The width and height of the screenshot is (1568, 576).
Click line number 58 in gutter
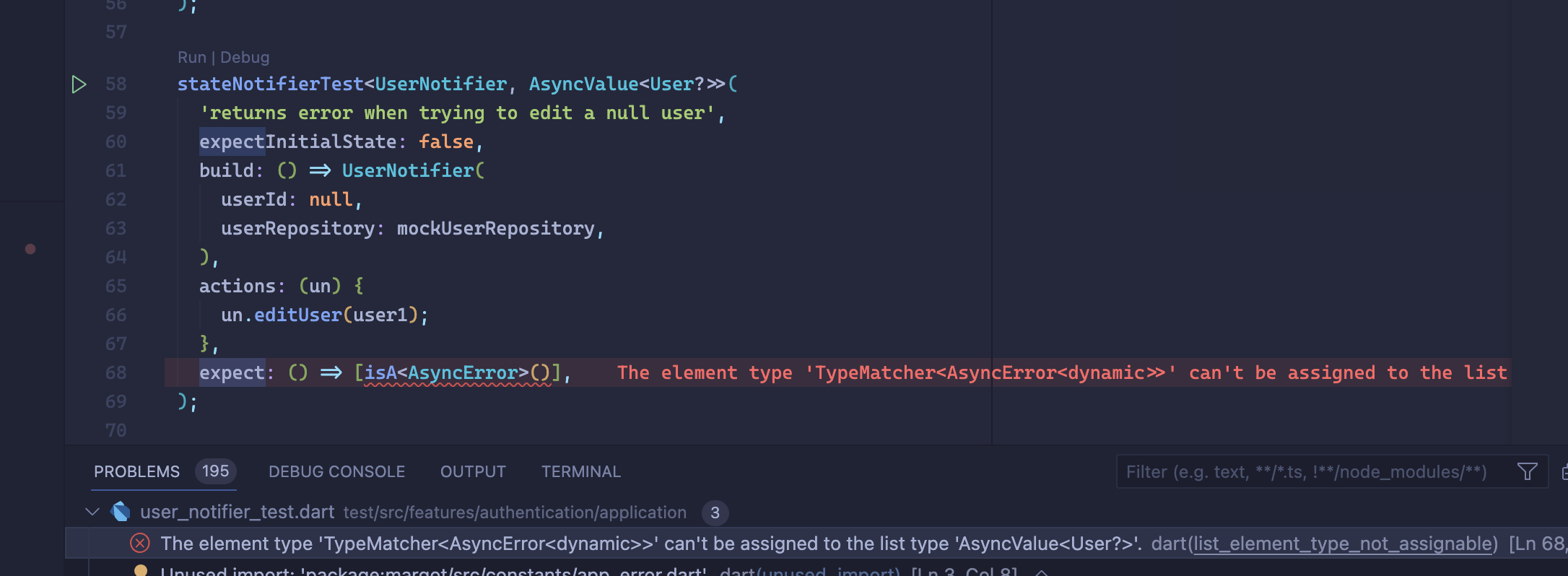click(116, 84)
